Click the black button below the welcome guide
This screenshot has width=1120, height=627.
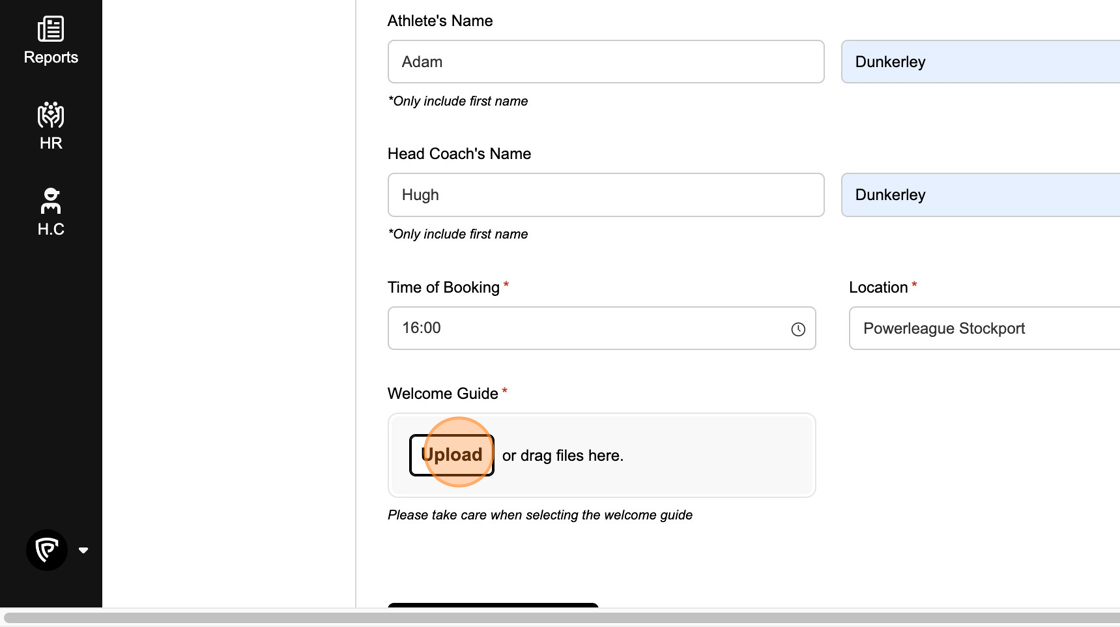click(x=493, y=606)
